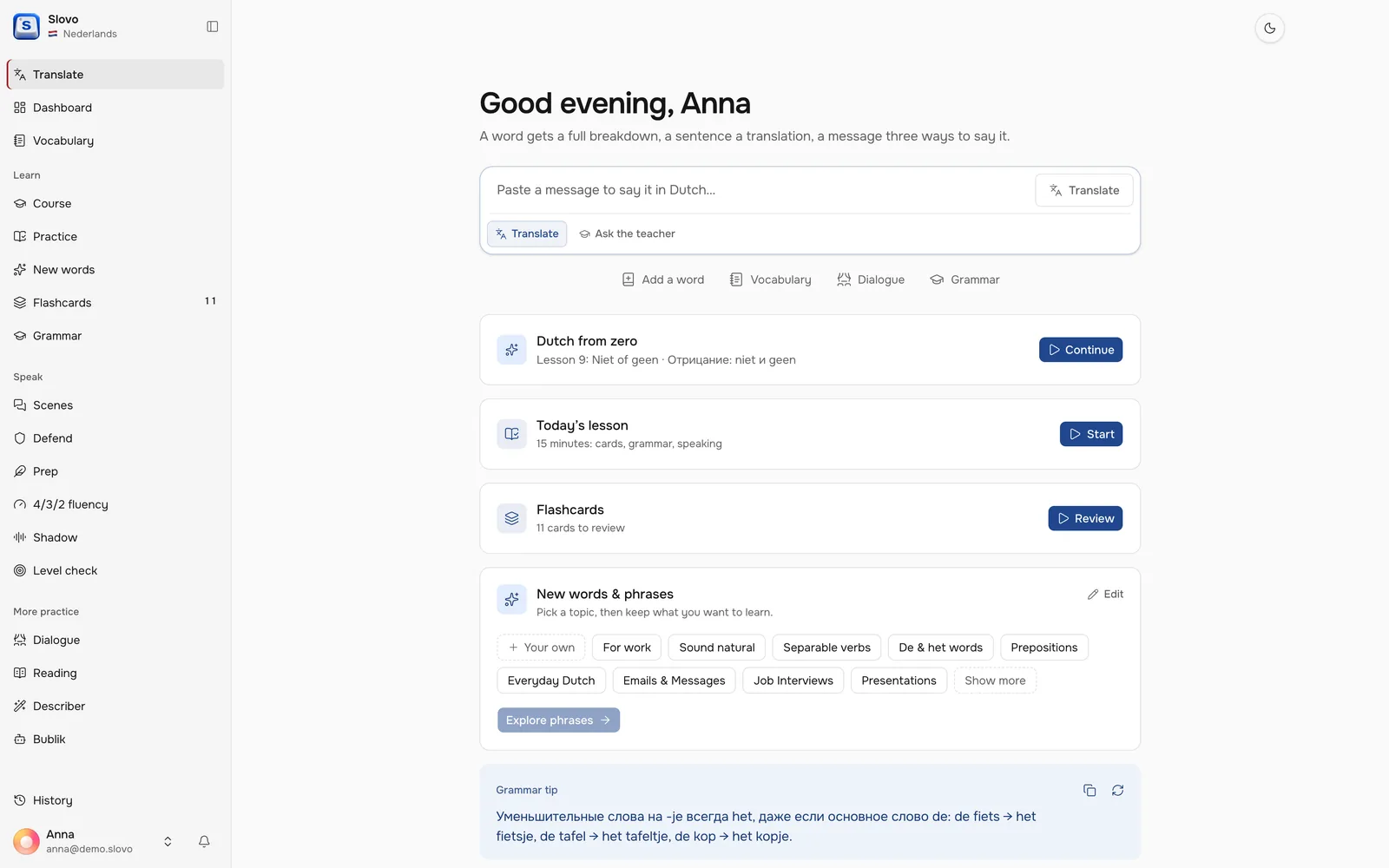Copy the grammar tip
The image size is (1389, 868).
pos(1089,790)
